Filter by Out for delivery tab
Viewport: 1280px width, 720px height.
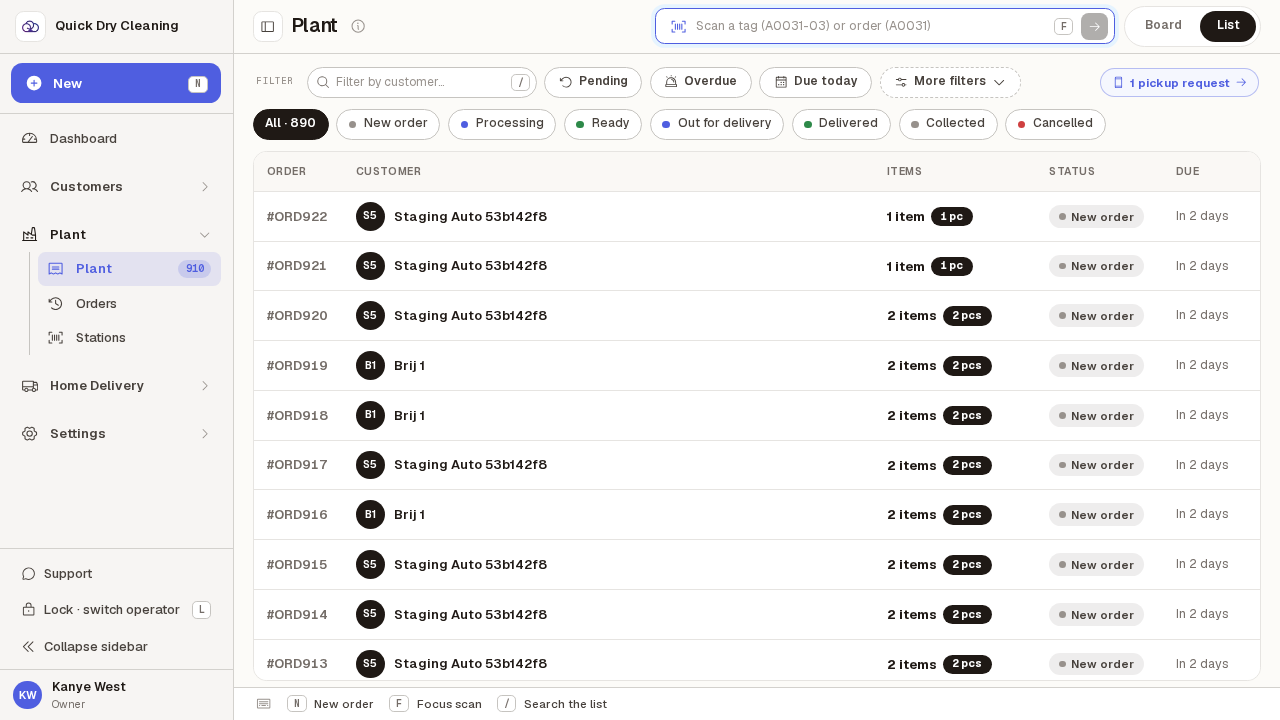717,124
